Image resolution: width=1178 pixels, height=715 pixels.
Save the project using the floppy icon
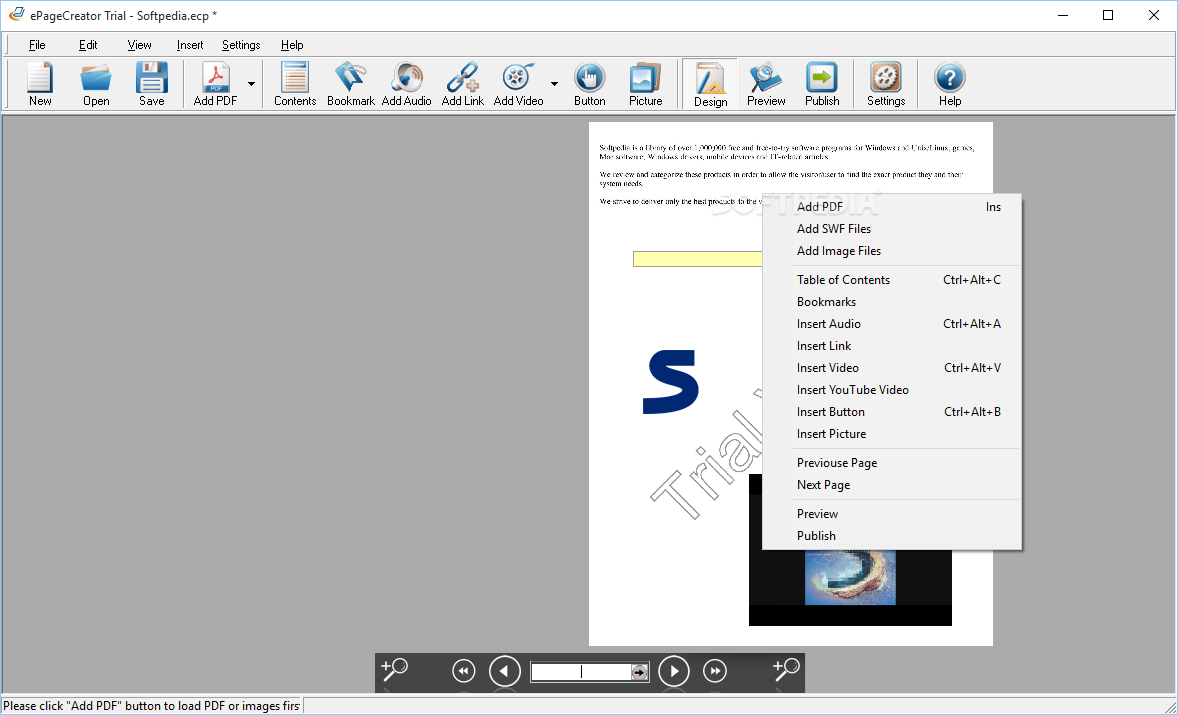[152, 84]
